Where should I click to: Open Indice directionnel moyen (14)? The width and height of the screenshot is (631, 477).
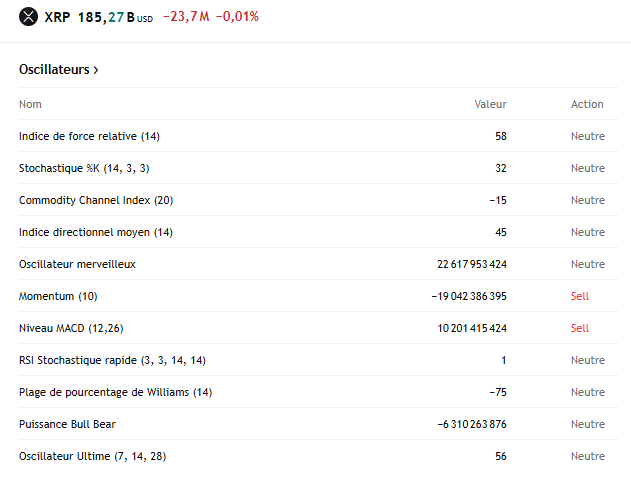tap(319, 232)
